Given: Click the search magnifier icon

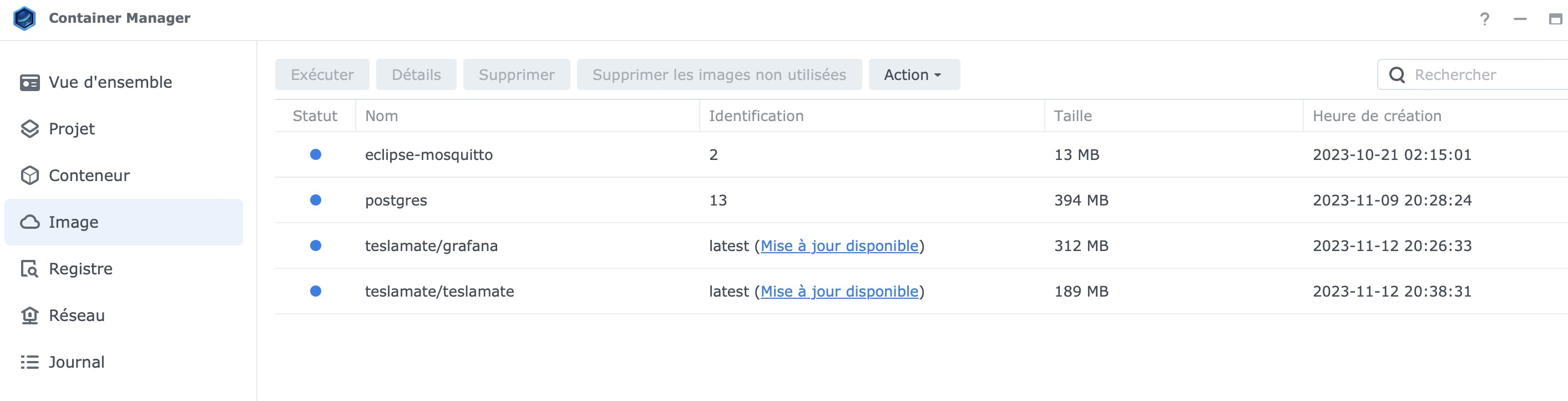Looking at the screenshot, I should (1397, 75).
